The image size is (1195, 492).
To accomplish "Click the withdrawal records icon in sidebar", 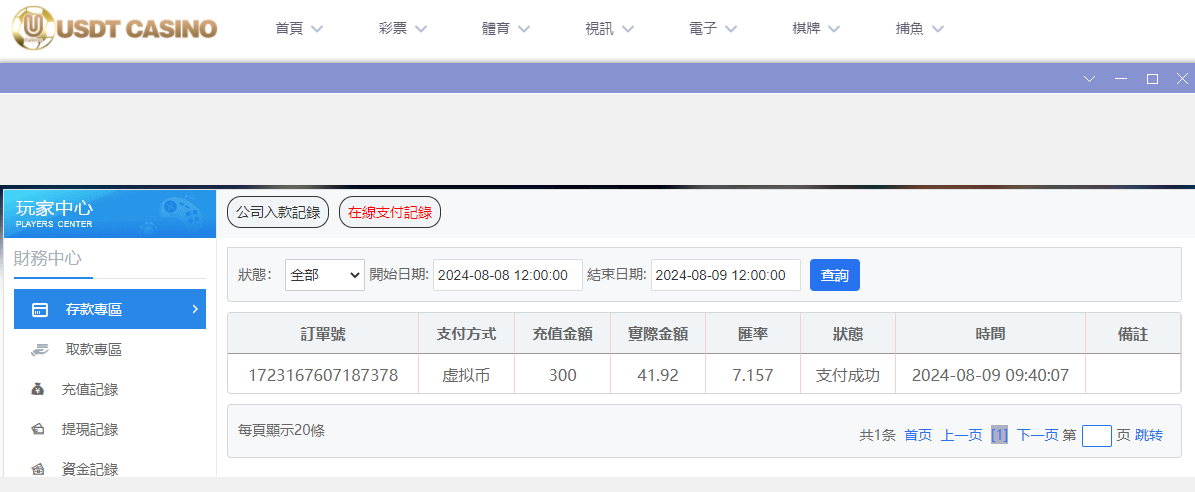I will 38,430.
